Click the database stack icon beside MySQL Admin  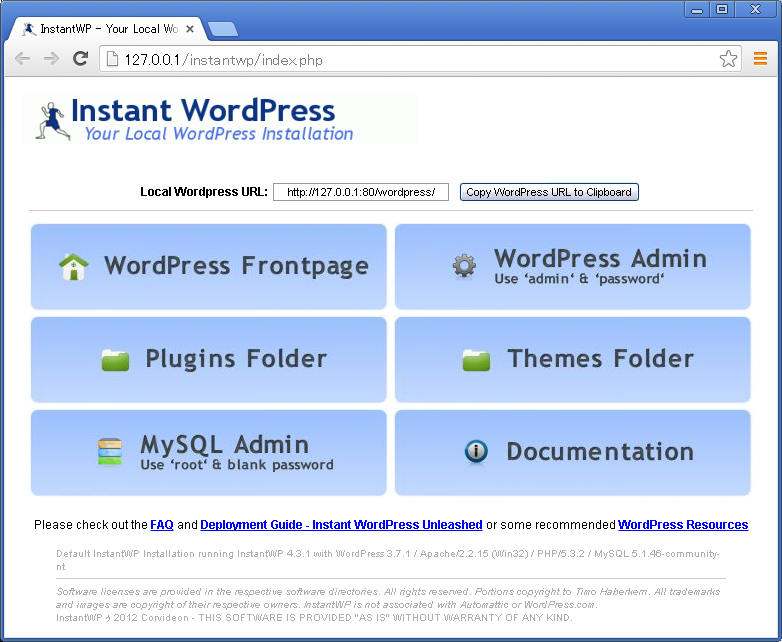click(110, 451)
